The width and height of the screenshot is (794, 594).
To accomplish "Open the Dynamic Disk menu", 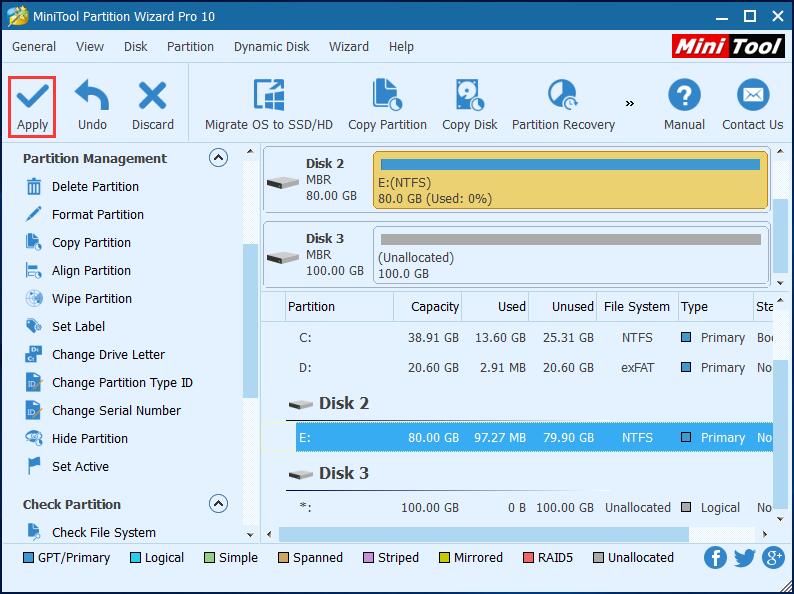I will [271, 47].
